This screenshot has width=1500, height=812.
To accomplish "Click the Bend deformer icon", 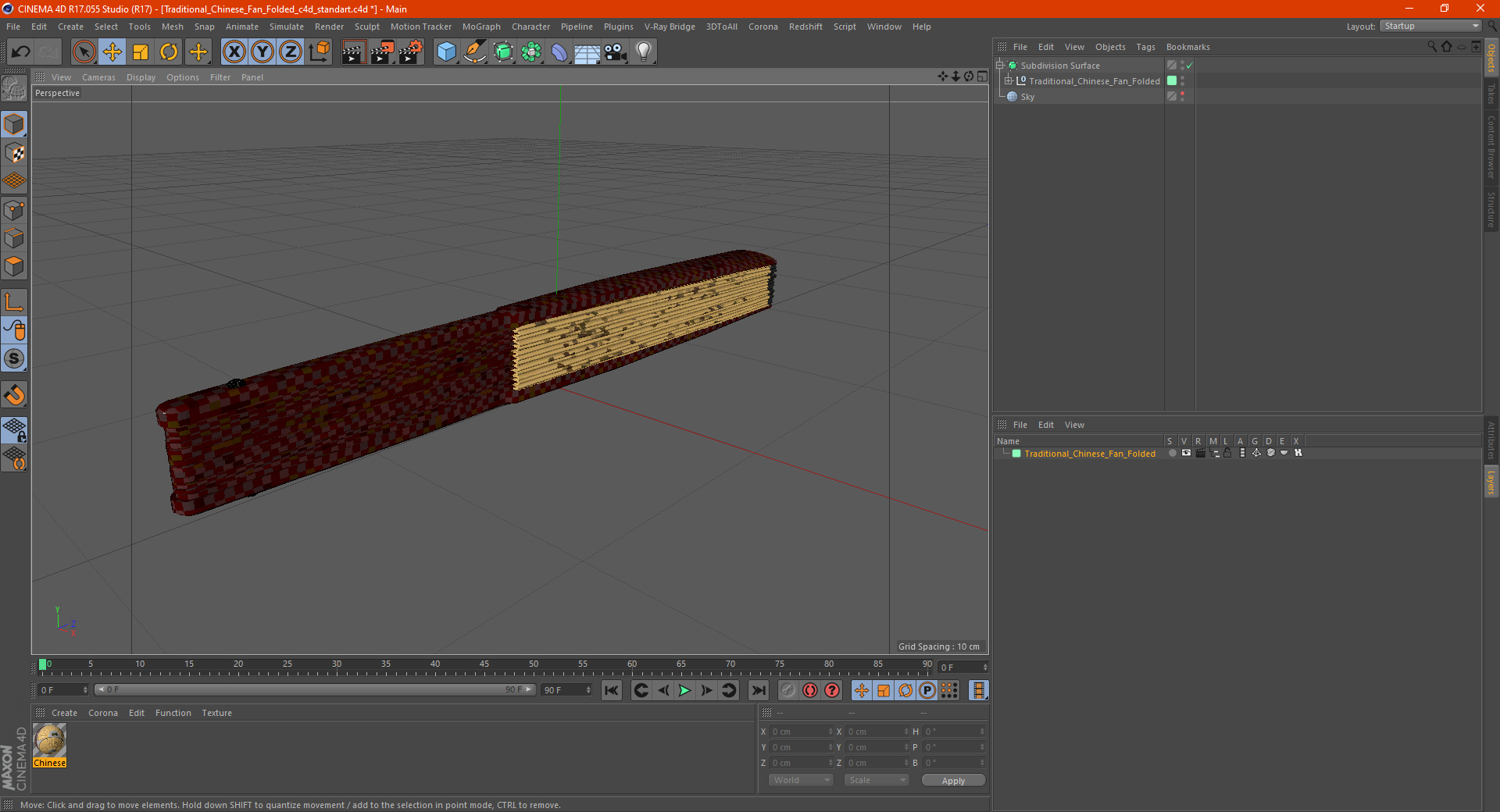I will 559,52.
